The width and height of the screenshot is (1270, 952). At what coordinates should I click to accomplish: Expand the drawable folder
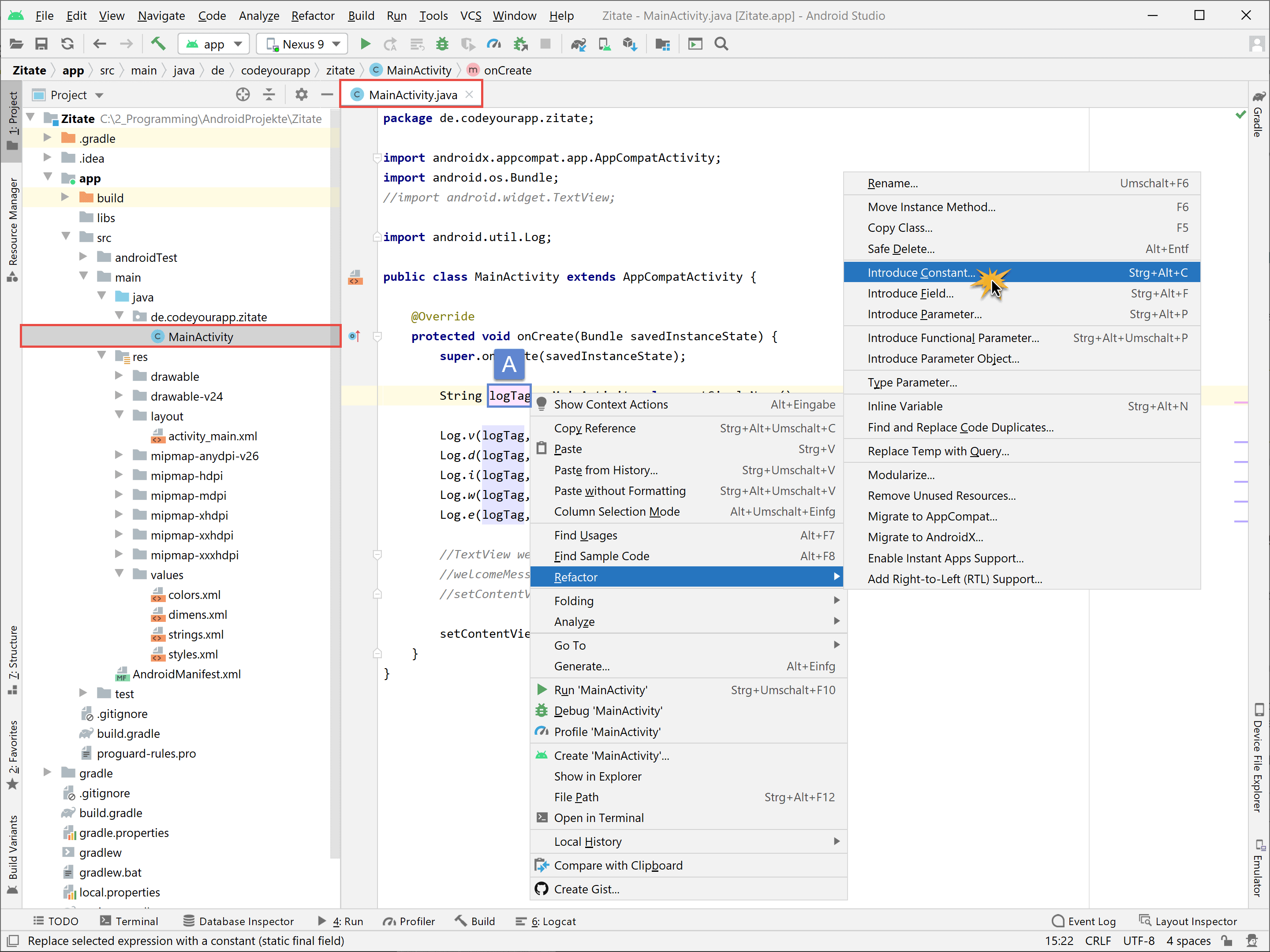(119, 376)
